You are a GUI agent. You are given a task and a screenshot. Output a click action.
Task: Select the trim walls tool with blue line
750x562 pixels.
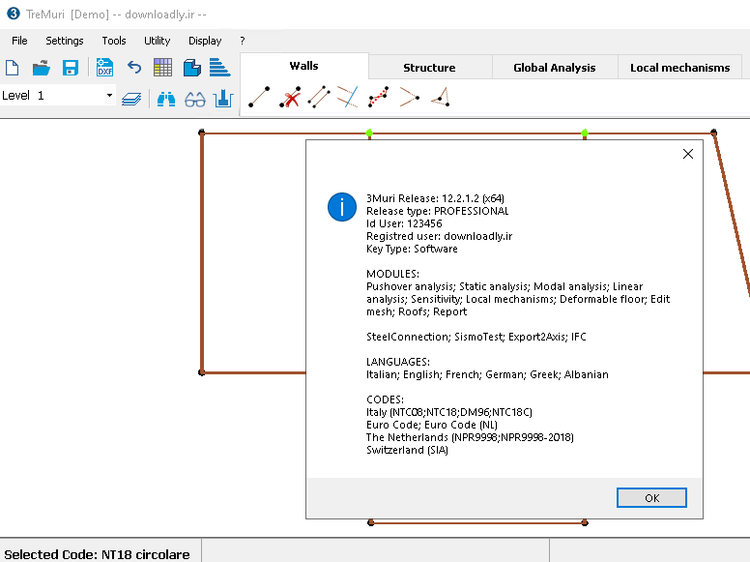tap(348, 97)
